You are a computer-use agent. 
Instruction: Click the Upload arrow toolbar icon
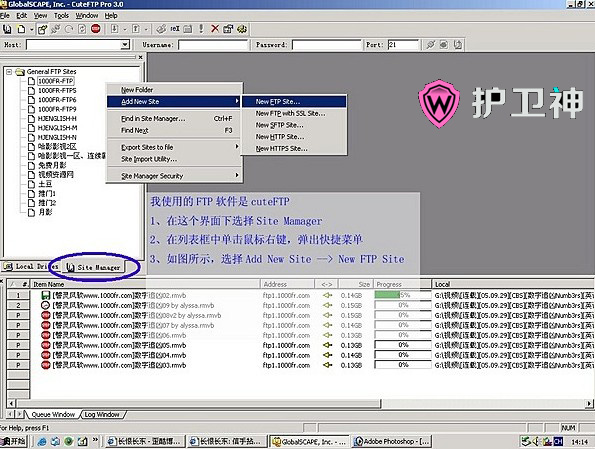(135, 29)
